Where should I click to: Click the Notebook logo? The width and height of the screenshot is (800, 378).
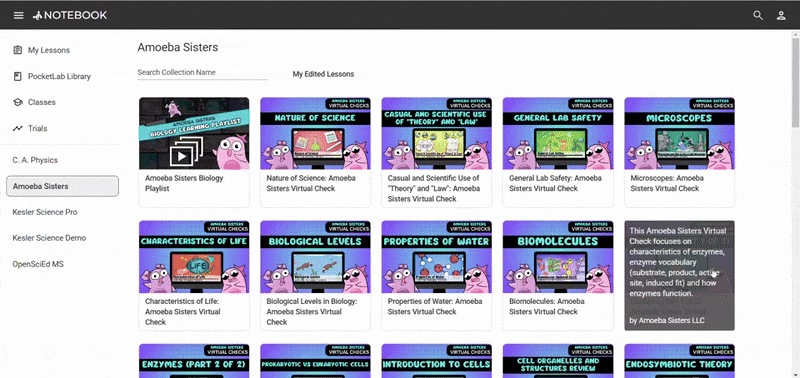(70, 15)
